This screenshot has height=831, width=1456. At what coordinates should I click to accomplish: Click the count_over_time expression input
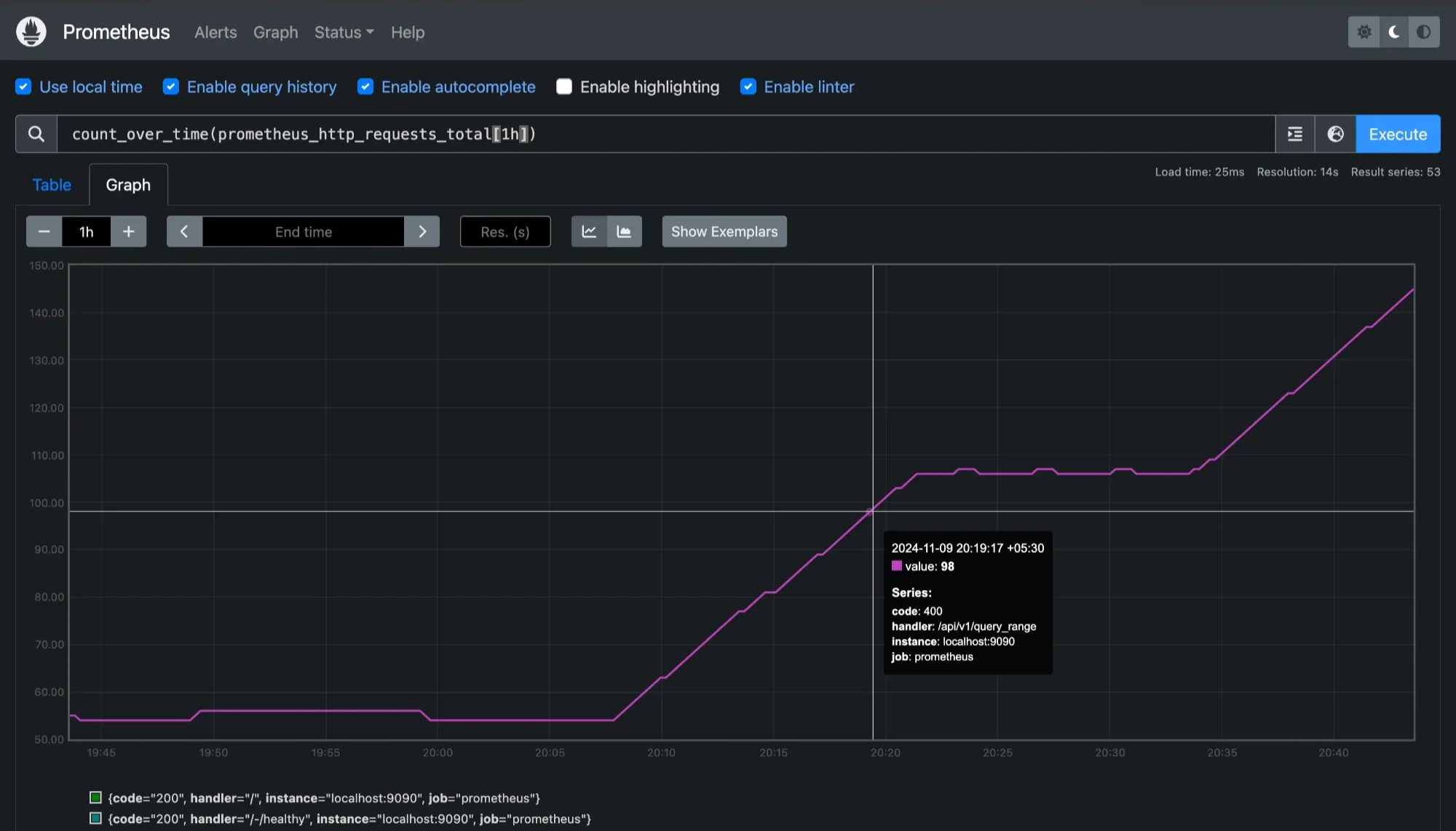[x=666, y=134]
